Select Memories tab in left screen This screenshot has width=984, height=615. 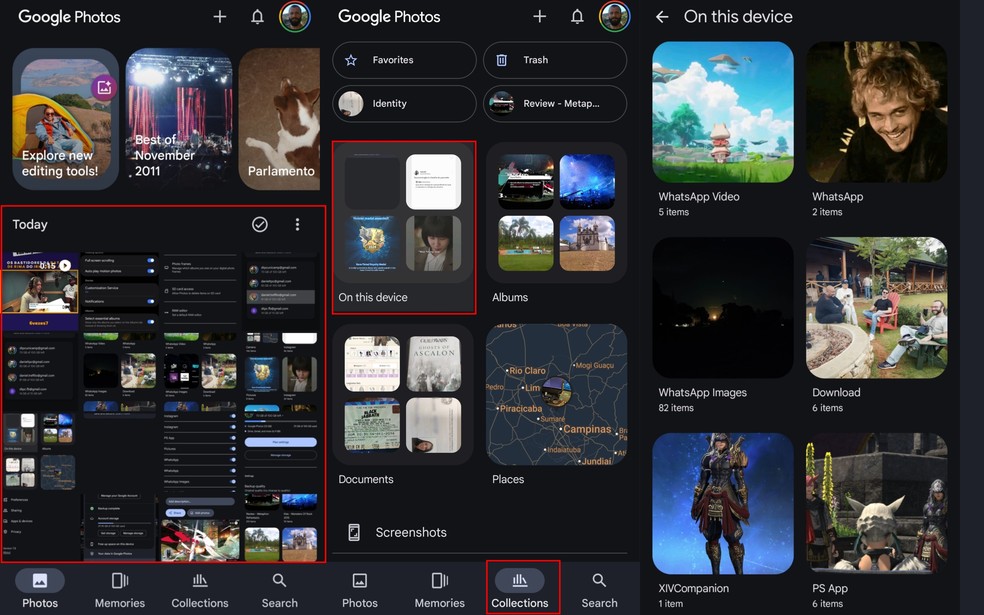(x=120, y=589)
